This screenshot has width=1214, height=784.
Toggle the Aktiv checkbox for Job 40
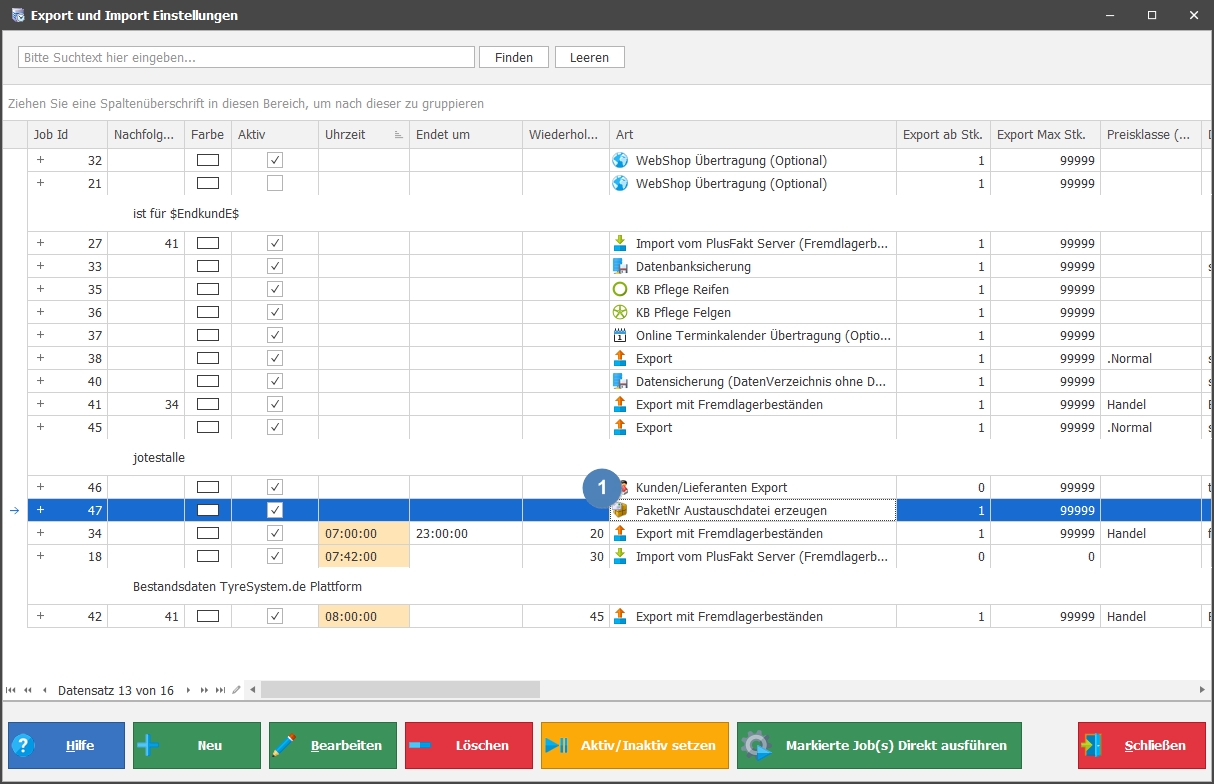275,381
